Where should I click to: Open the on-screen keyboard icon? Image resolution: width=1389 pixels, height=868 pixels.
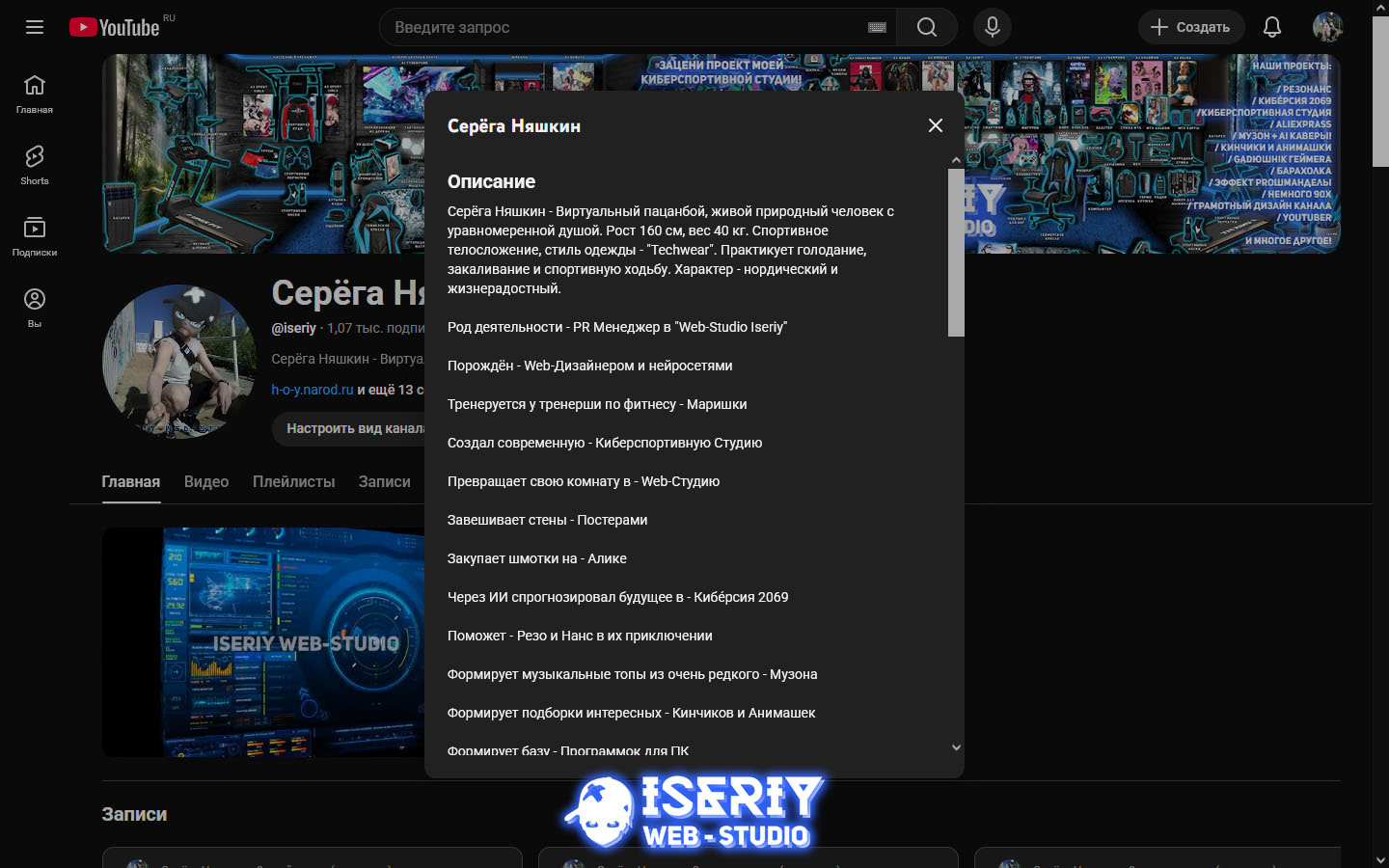tap(877, 27)
